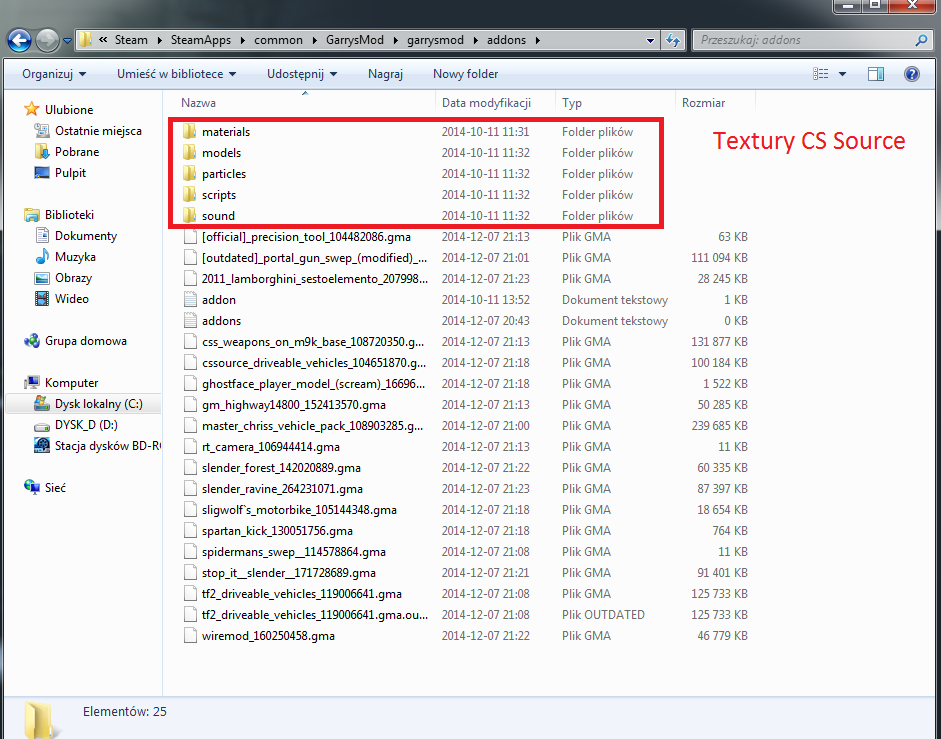Create a new folder with Nowy folder
This screenshot has height=739, width=941.
466,74
